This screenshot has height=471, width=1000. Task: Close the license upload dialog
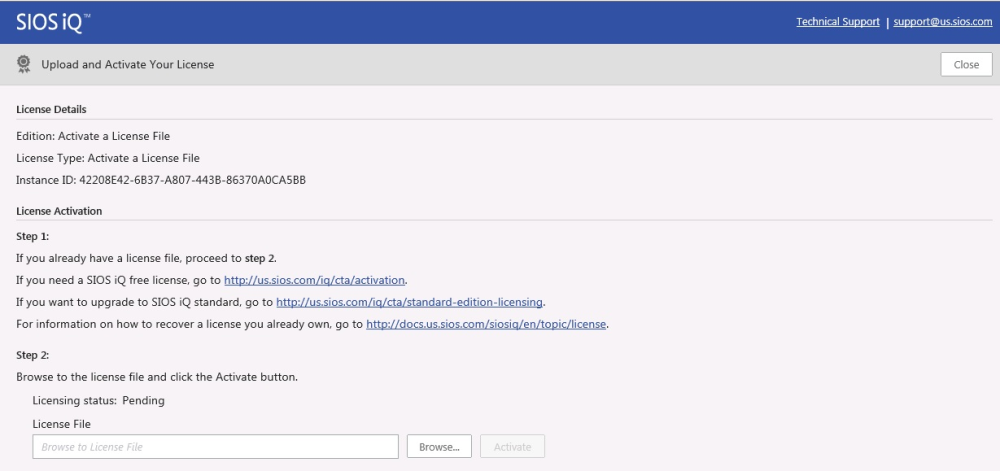(966, 64)
